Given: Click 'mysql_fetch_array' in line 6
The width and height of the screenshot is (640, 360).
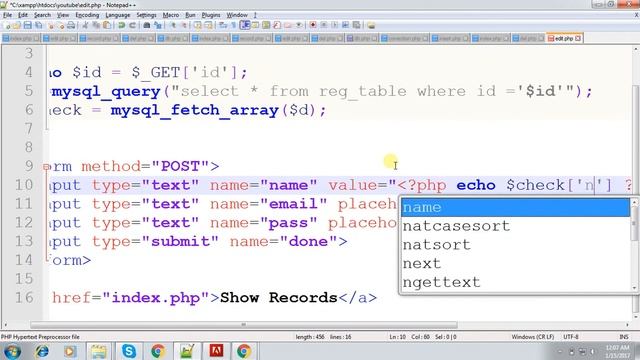Looking at the screenshot, I should [195, 110].
